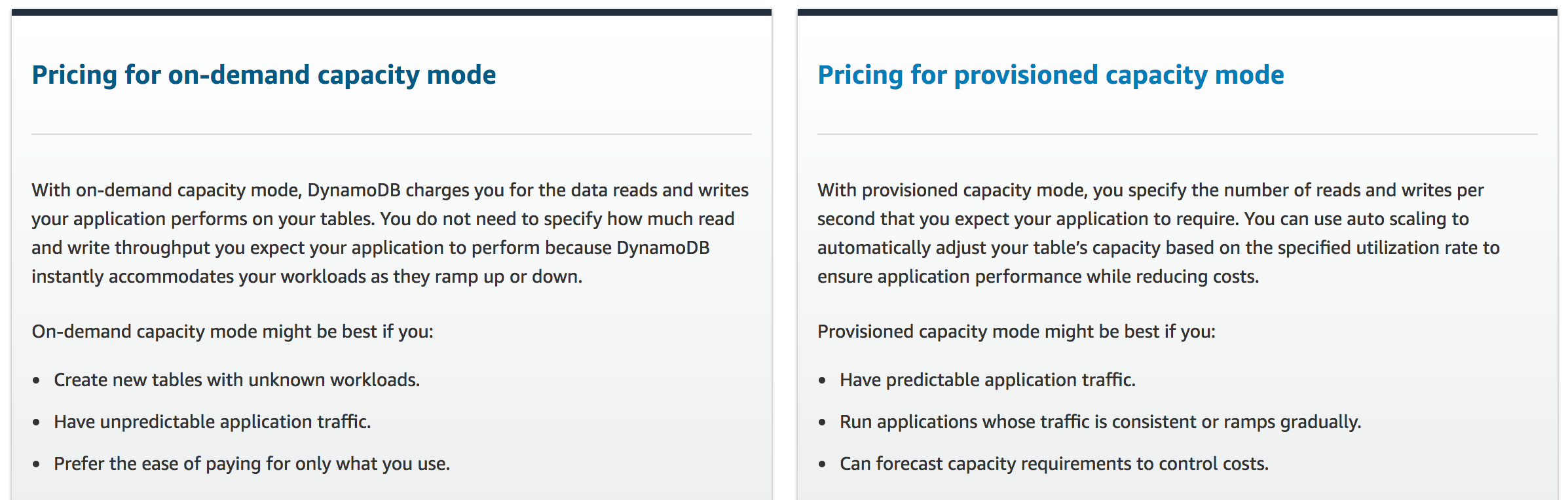Click the on-demand pricing card top bar
Viewport: 1568px width, 500px height.
(392, 12)
